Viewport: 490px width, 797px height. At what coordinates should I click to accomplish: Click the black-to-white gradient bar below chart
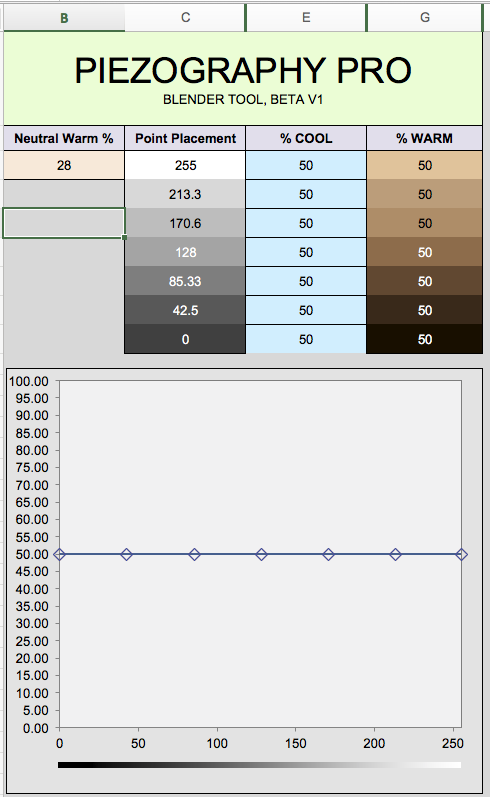260,764
